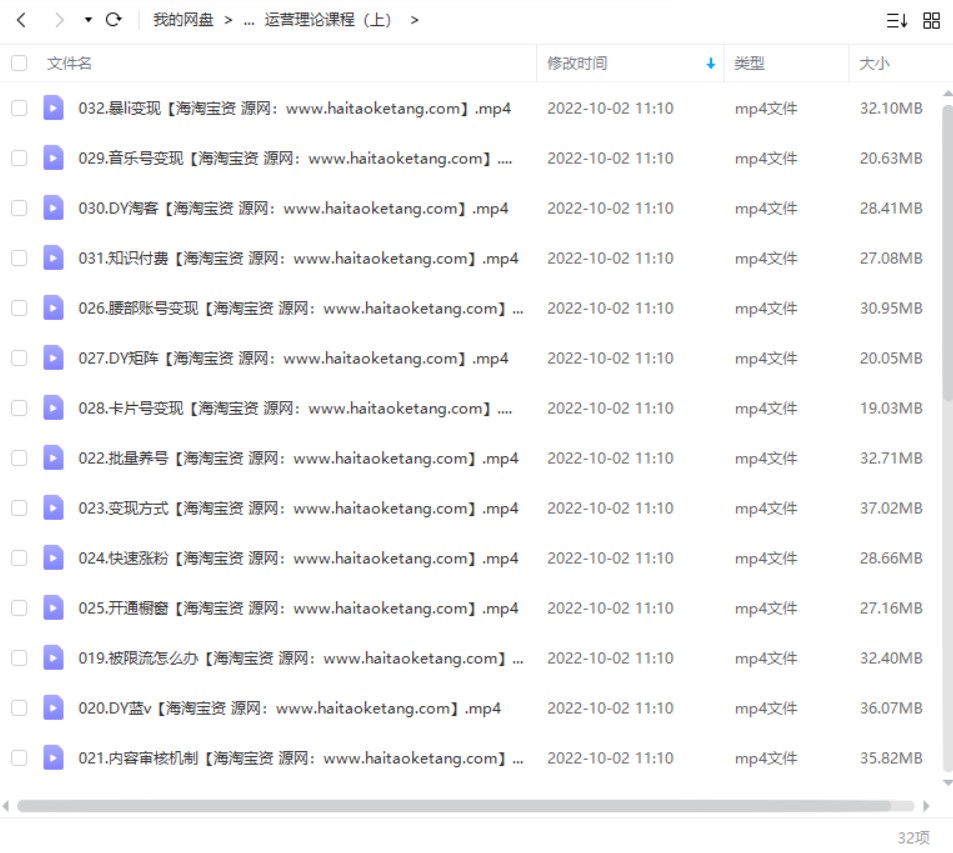Click the vertical scrollbar down arrow
The image size is (953, 853).
point(948,783)
